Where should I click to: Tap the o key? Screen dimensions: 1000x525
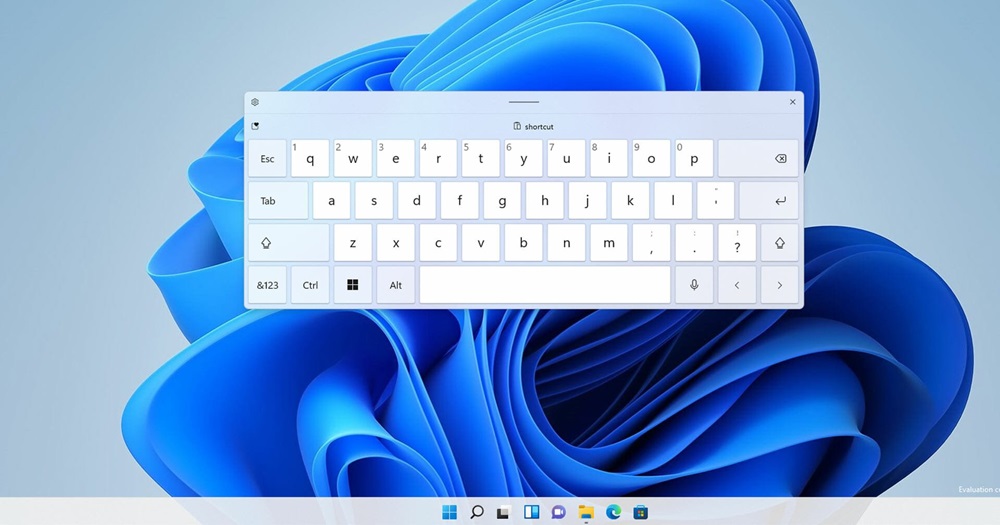[x=651, y=159]
